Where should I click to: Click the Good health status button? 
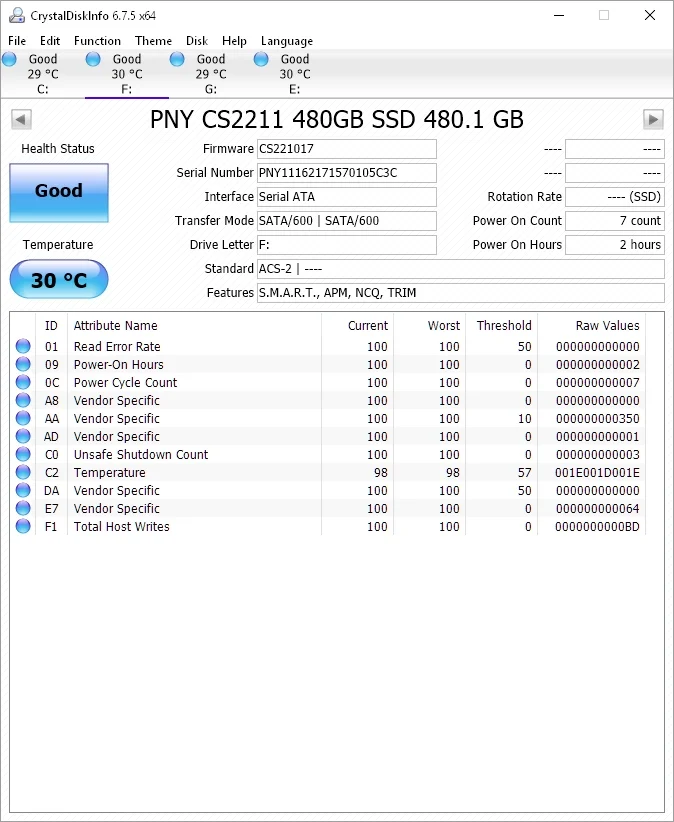(59, 193)
